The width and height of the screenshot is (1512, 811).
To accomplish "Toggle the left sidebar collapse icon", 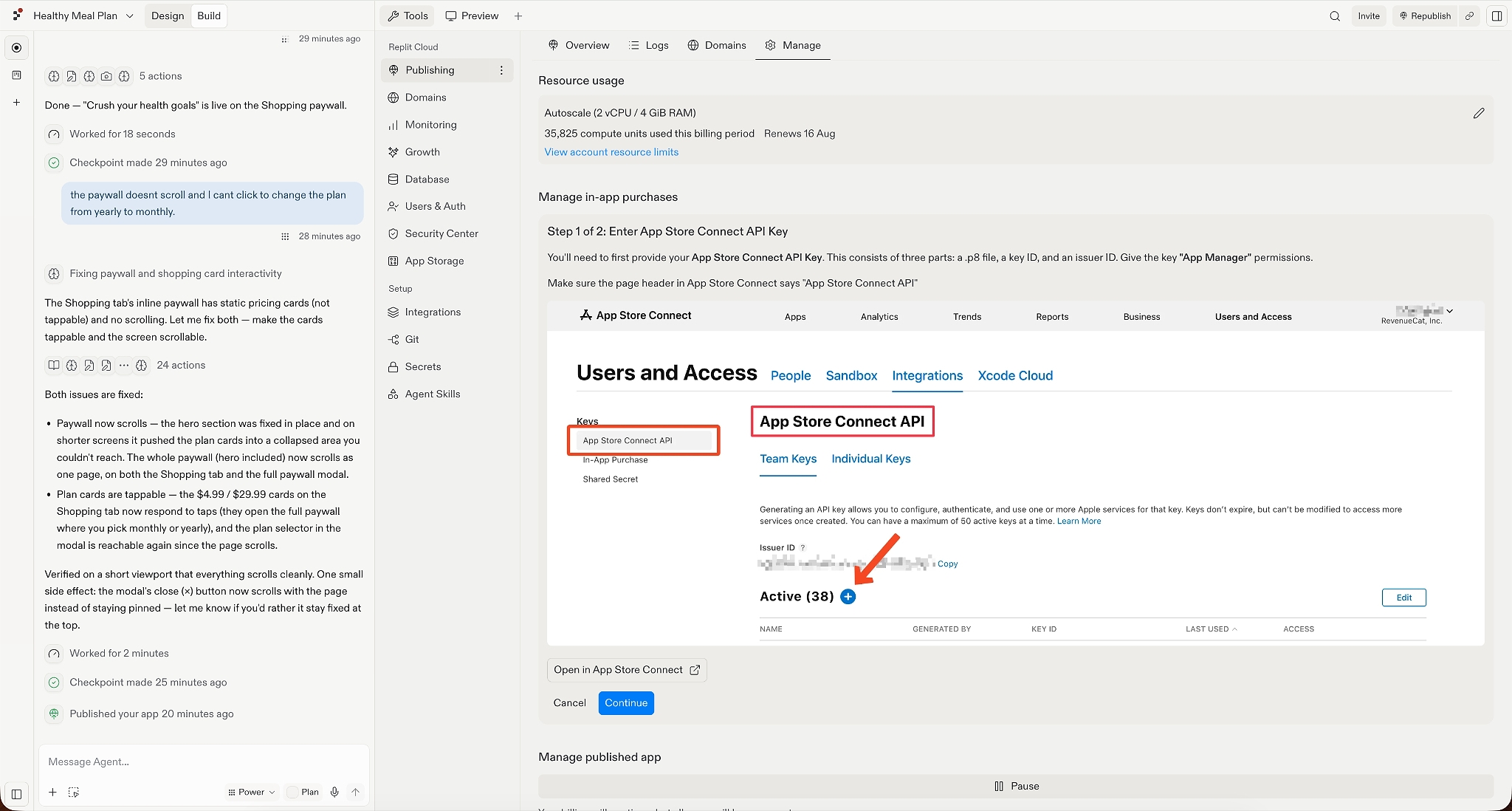I will pyautogui.click(x=16, y=794).
